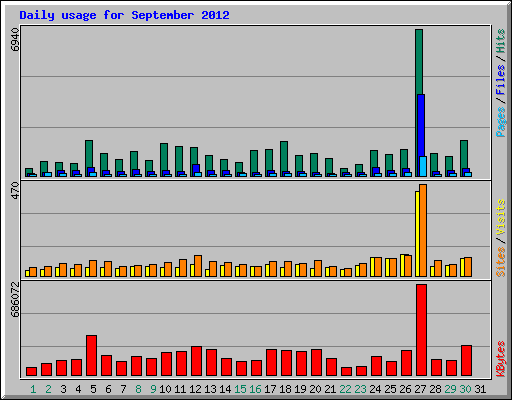Viewport: 512px width, 400px height.
Task: Click the x-axis day label 9
Action: [x=153, y=389]
